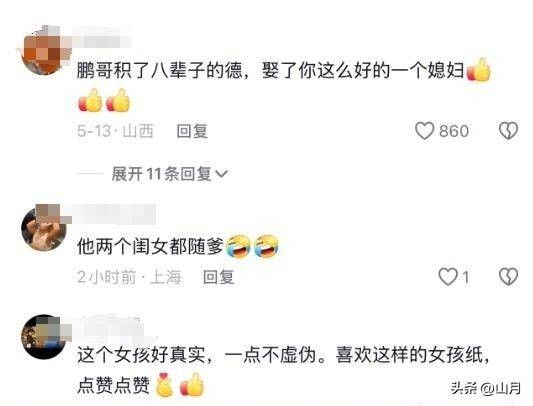The width and height of the screenshot is (533, 406).
Task: Open the third commenter's avatar
Action: (x=44, y=337)
